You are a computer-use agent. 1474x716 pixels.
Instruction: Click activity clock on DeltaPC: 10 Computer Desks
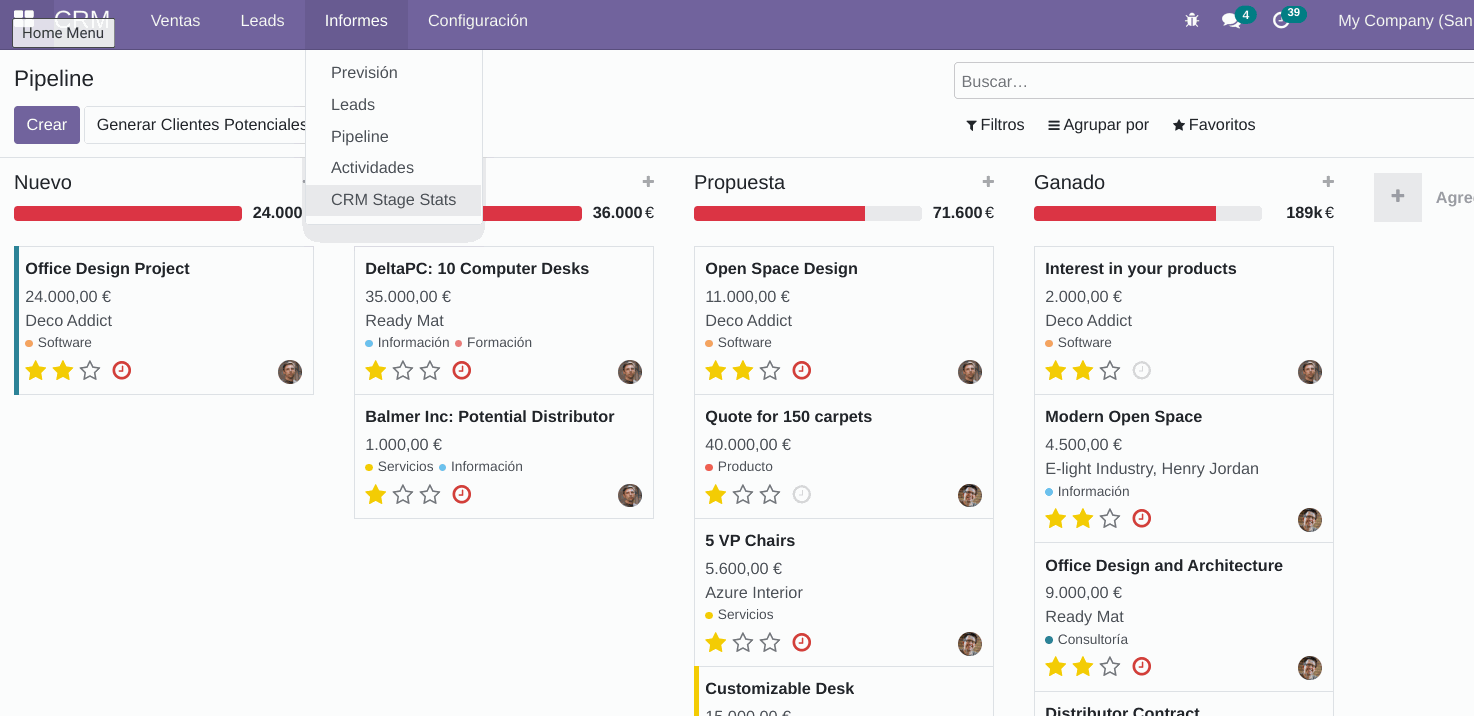pyautogui.click(x=462, y=370)
